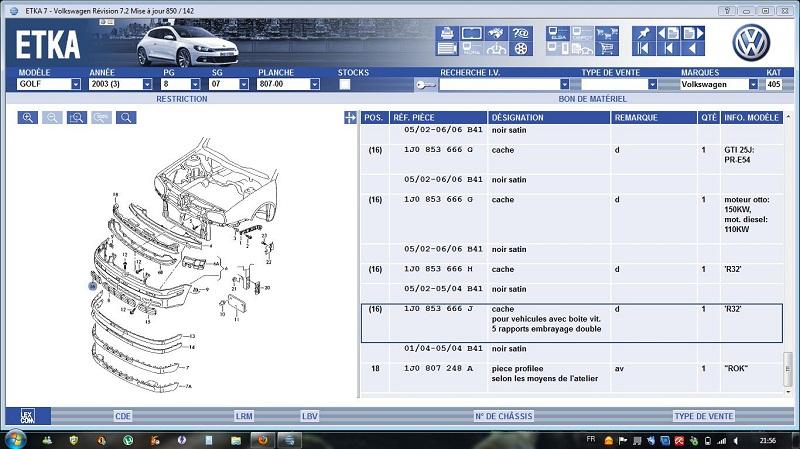The width and height of the screenshot is (800, 449).
Task: Click the key icon beside Recherche I.V.
Action: [x=426, y=85]
